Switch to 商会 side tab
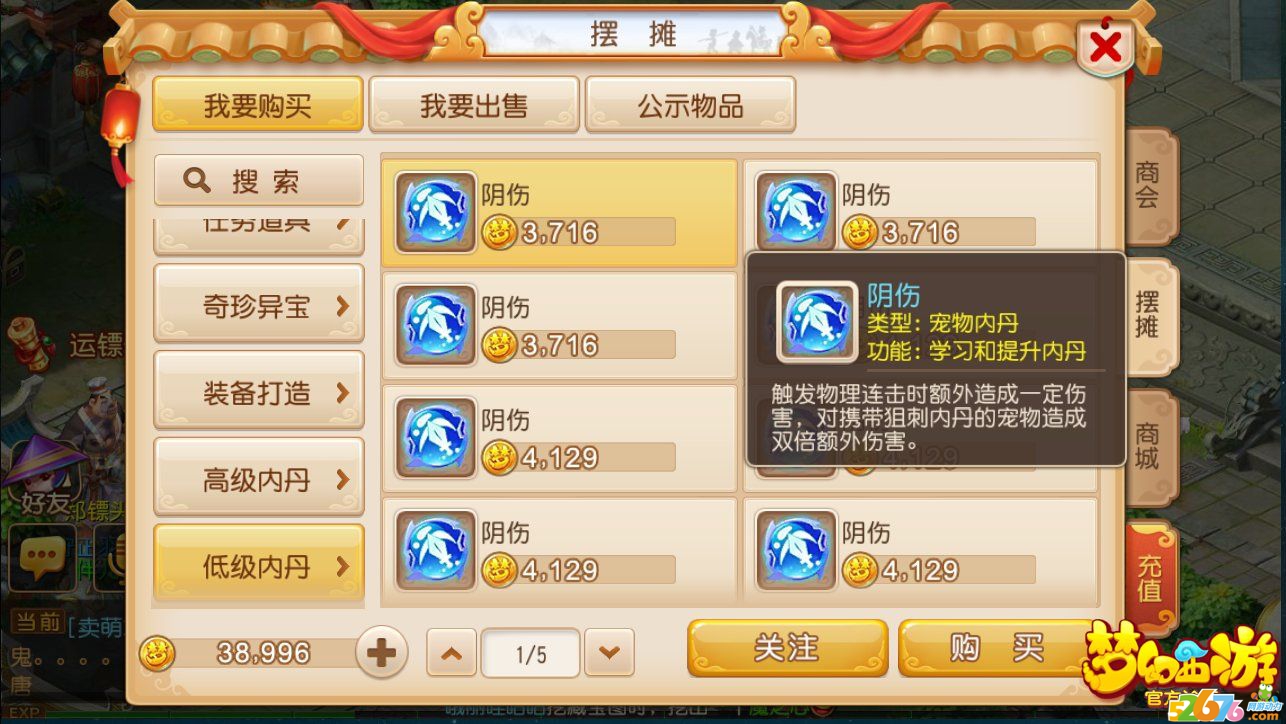Screen dimensions: 1286x724 point(1150,186)
